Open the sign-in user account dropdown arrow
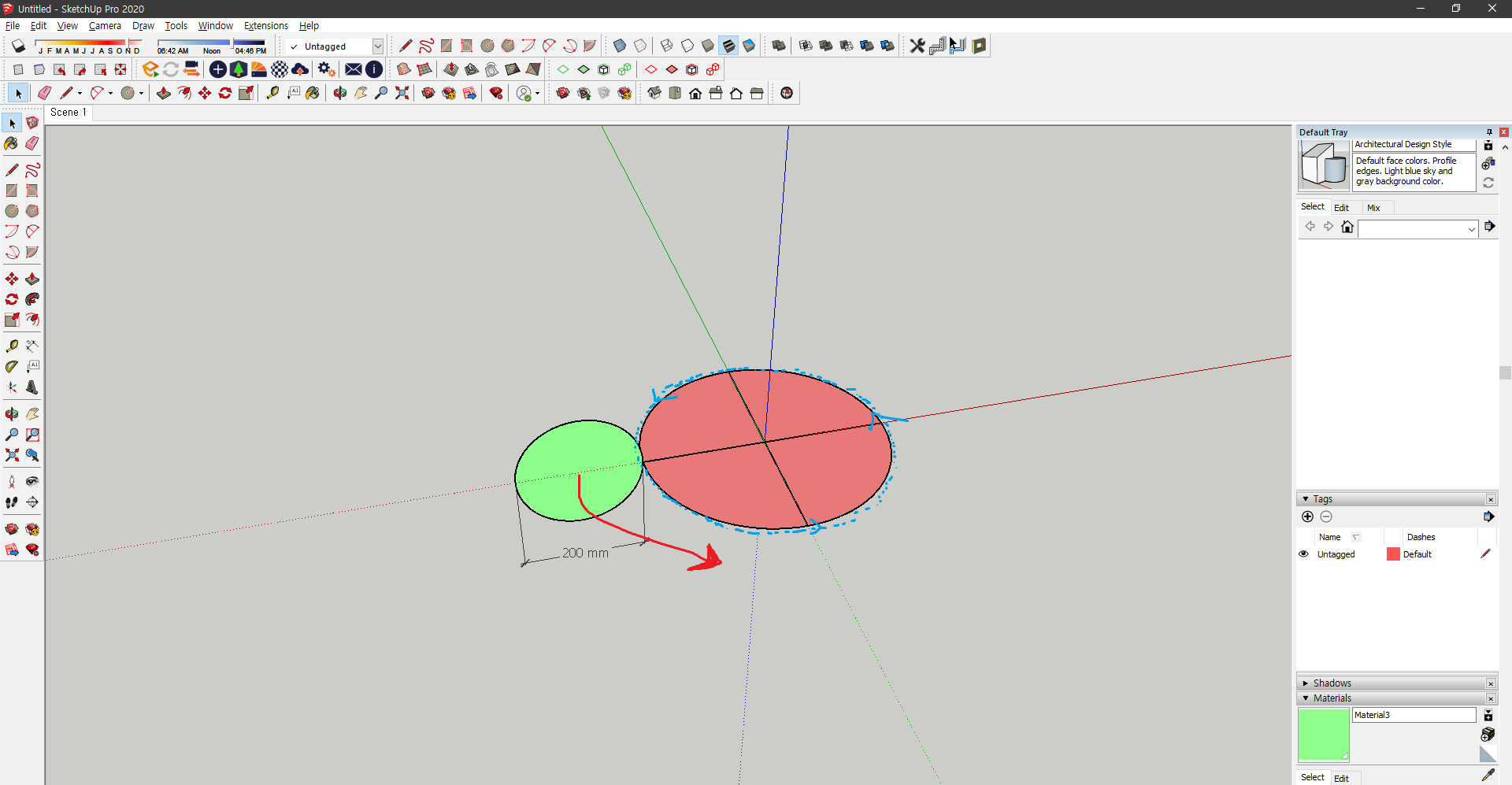Image resolution: width=1512 pixels, height=785 pixels. (537, 94)
